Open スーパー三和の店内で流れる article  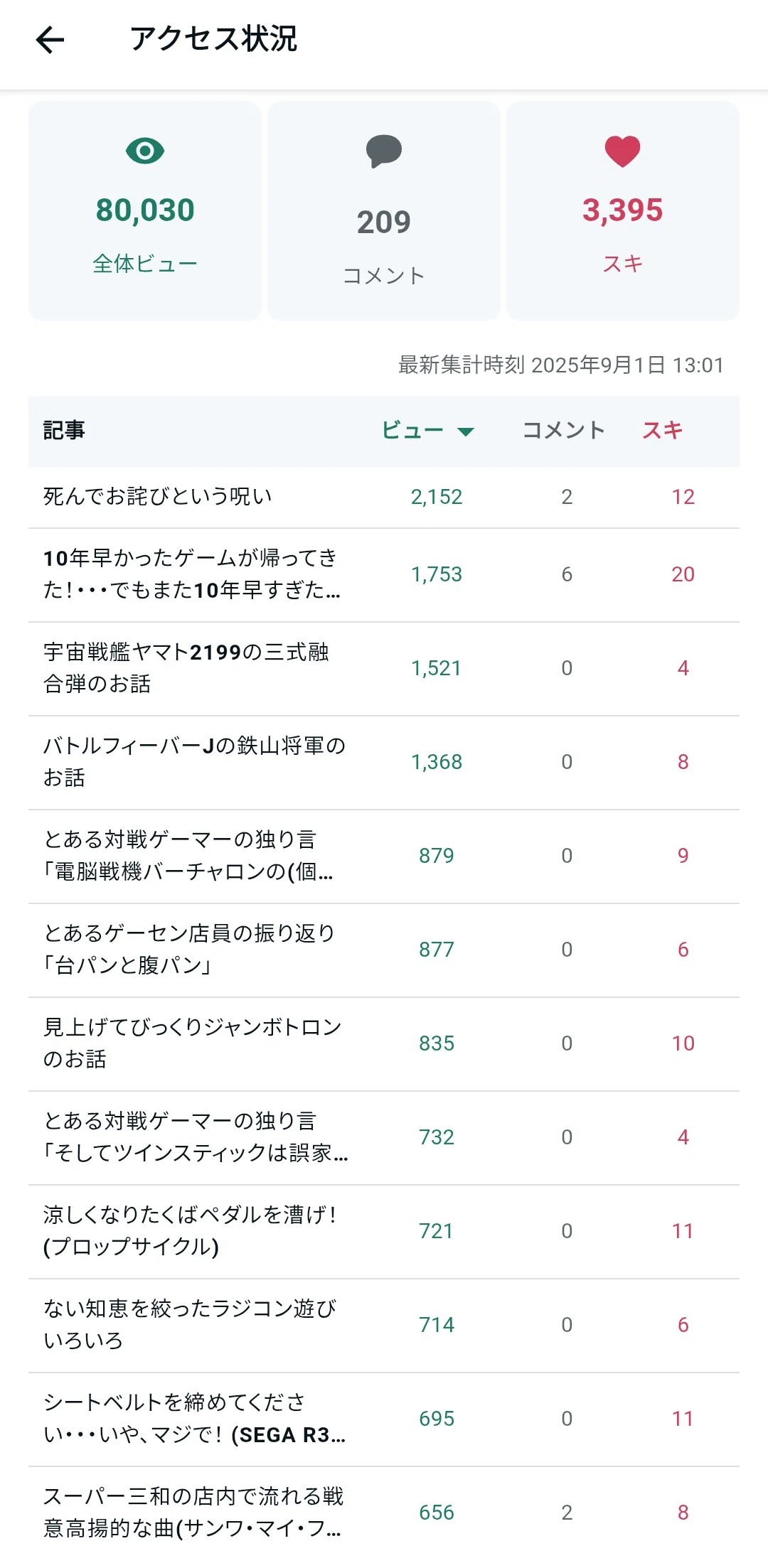coord(384,1513)
